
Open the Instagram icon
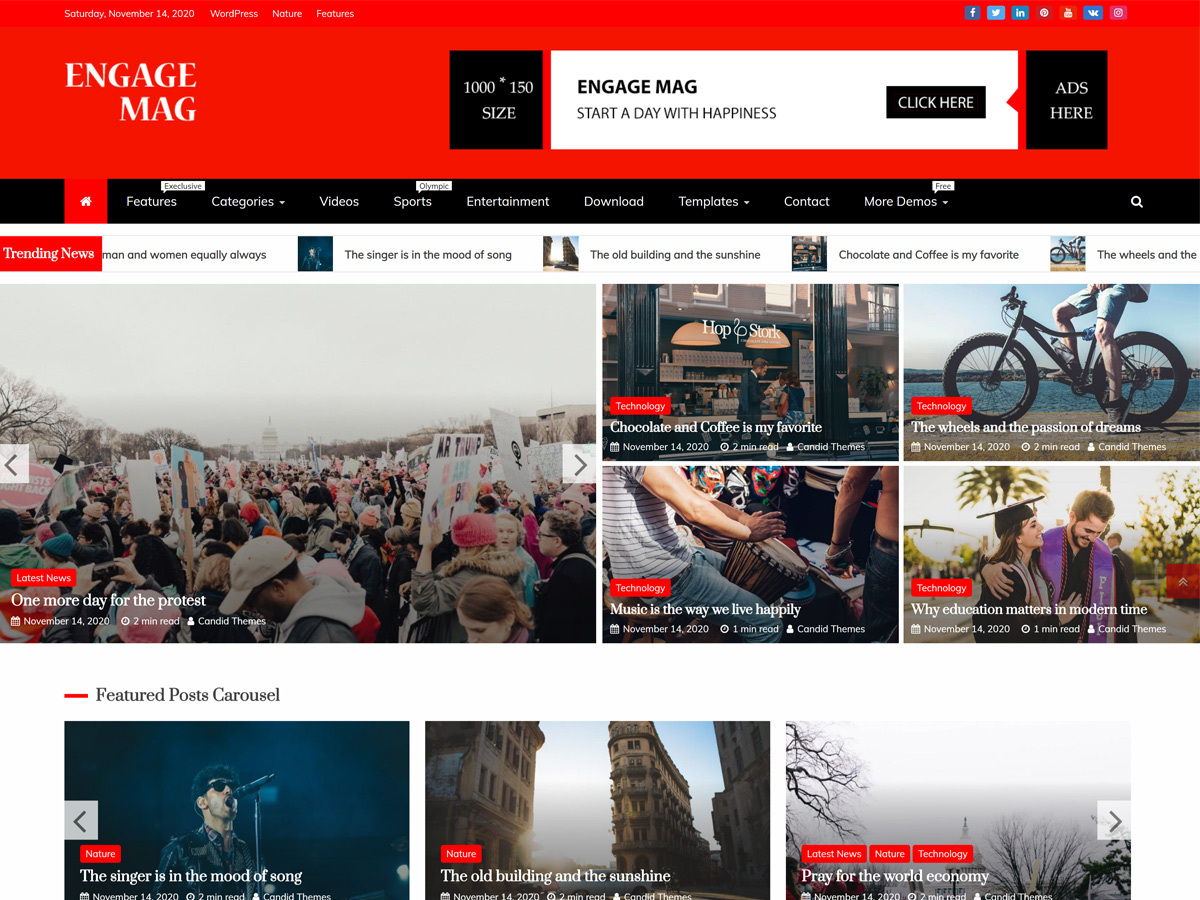(1117, 12)
